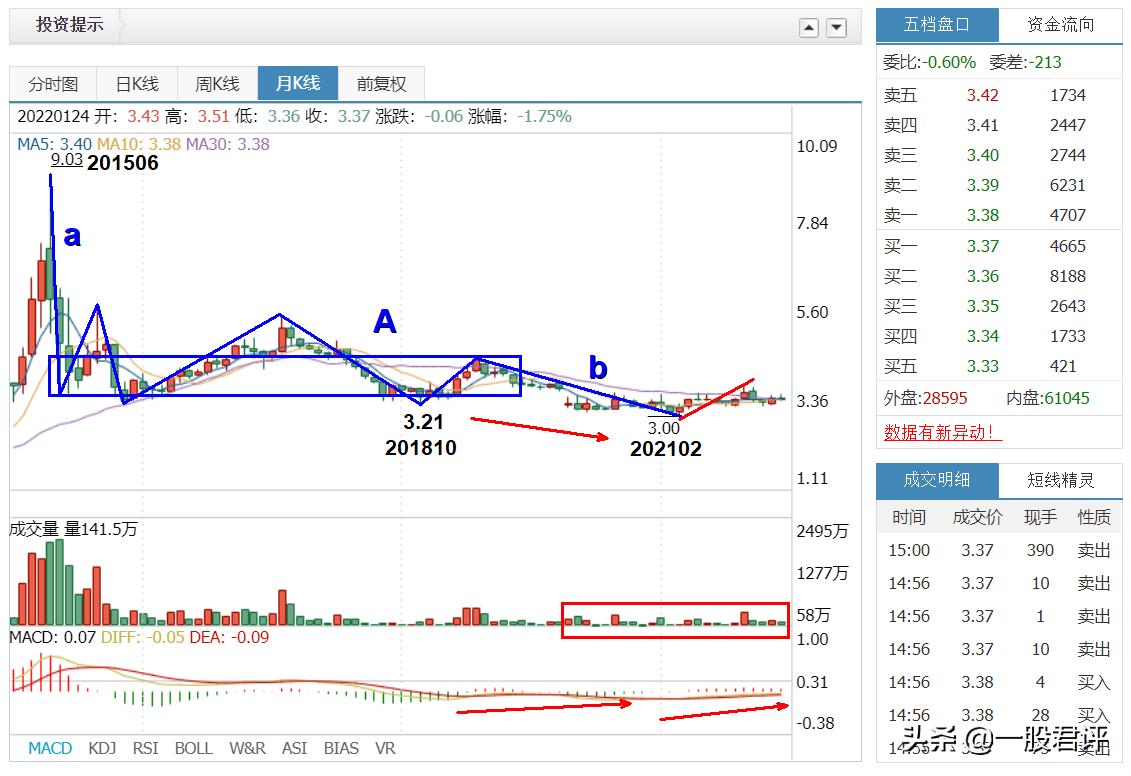
Task: Toggle the 前复权 price adjustment
Action: pos(382,83)
